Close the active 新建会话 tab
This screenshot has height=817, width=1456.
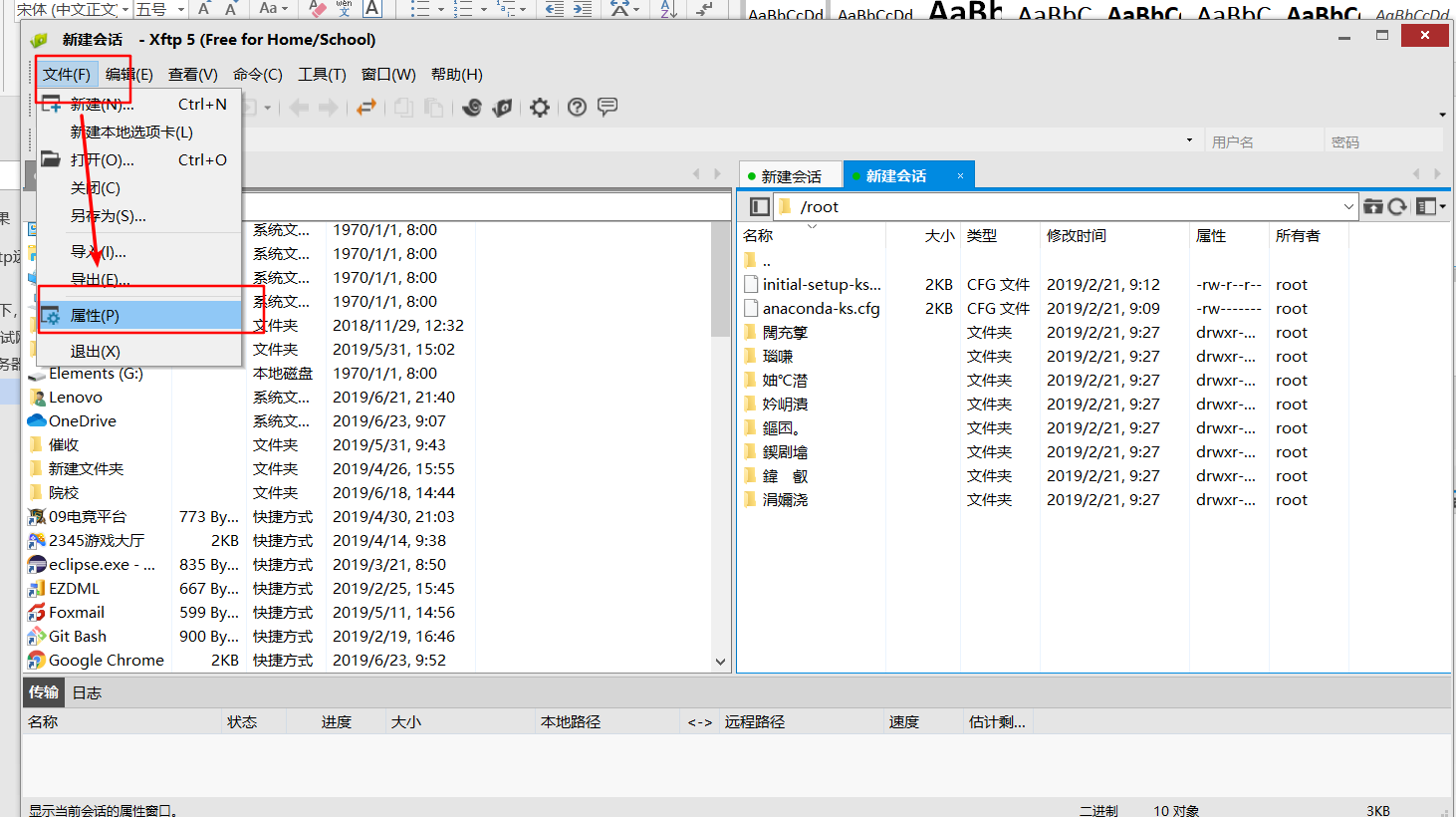(960, 175)
